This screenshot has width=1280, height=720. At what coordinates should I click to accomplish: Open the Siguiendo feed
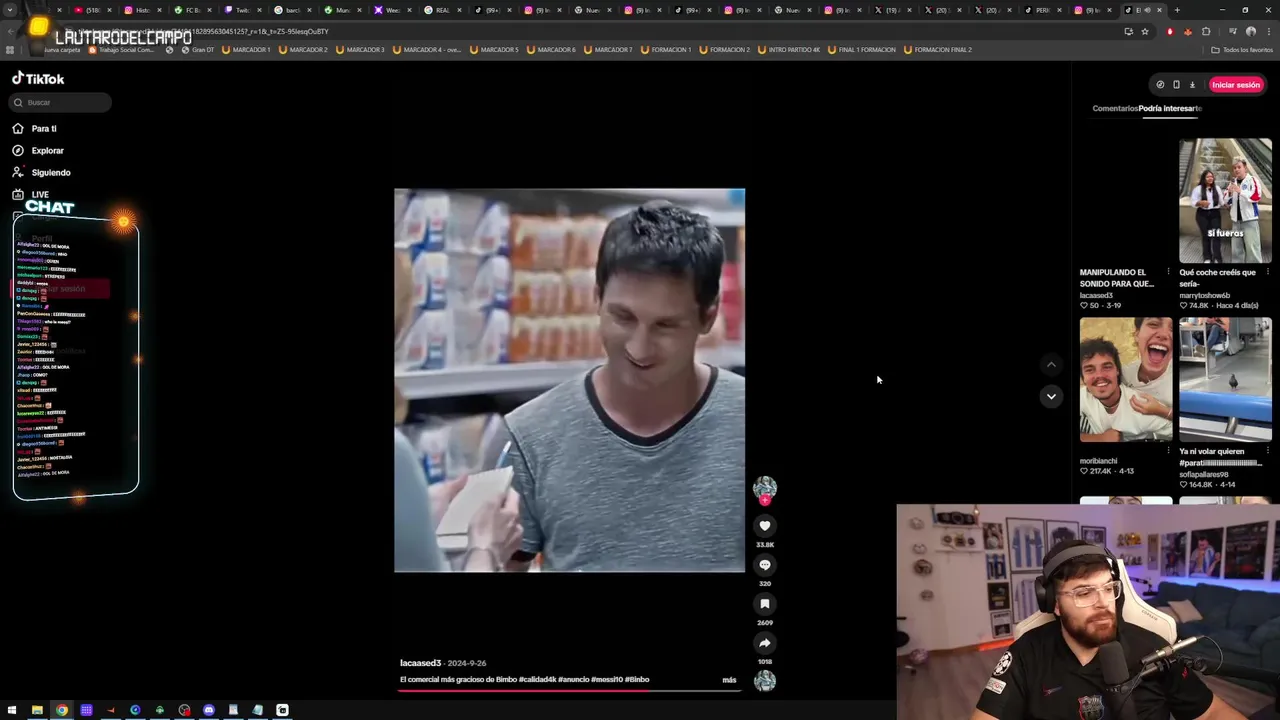tap(51, 172)
